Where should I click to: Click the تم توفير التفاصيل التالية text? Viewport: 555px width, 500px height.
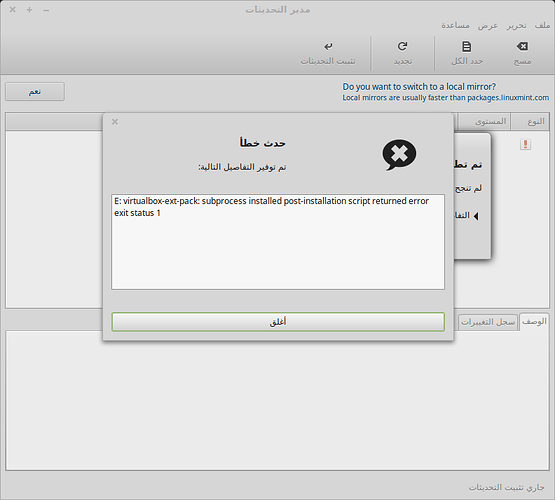(x=242, y=167)
